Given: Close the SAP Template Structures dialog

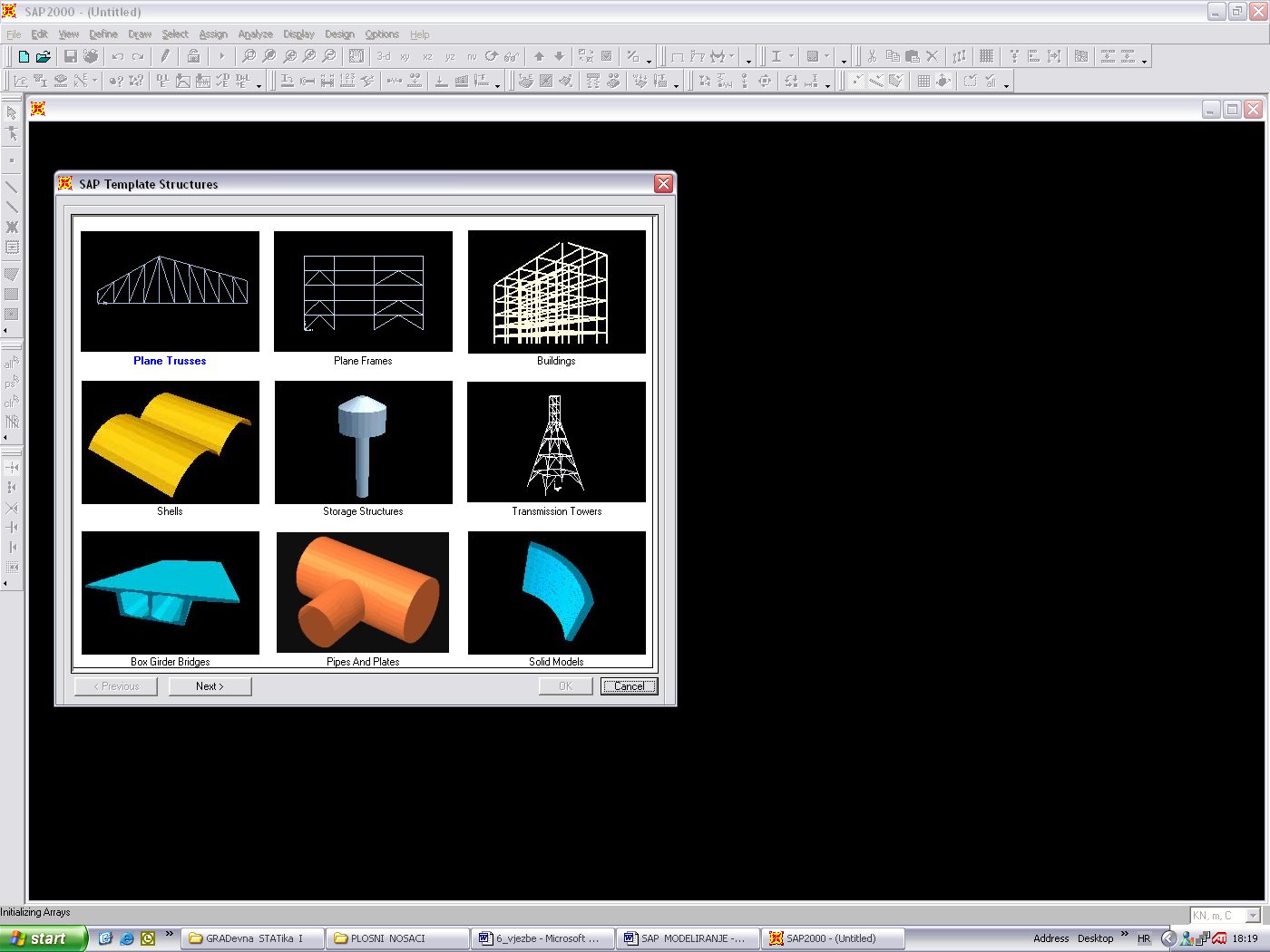Looking at the screenshot, I should click(x=664, y=184).
